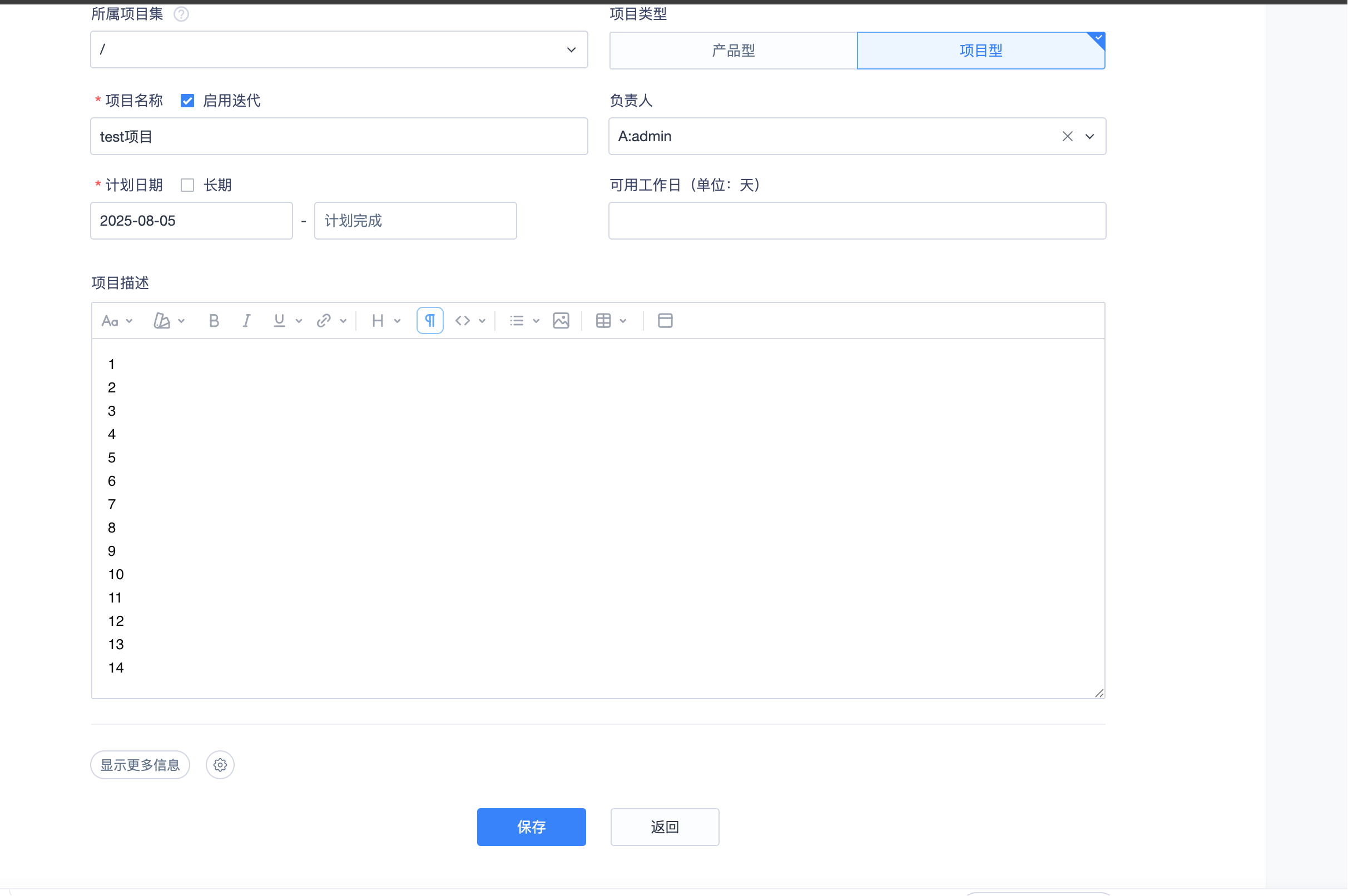The image size is (1348, 896).
Task: Click the 保存 button
Action: tap(531, 827)
